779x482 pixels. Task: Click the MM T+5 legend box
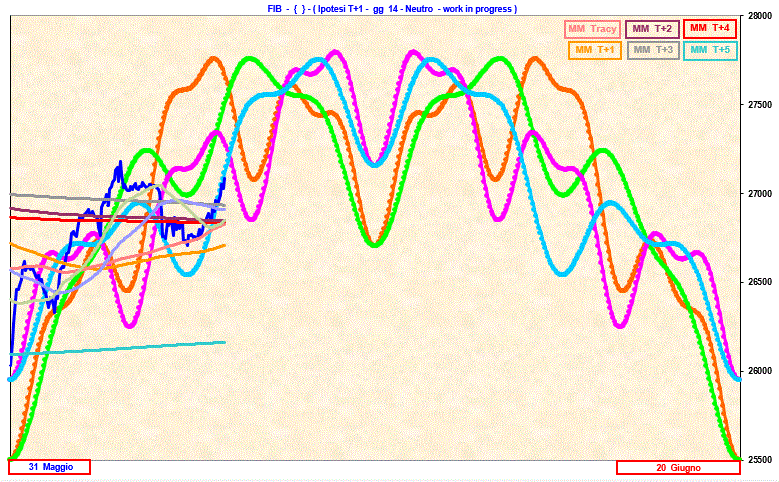(x=710, y=50)
